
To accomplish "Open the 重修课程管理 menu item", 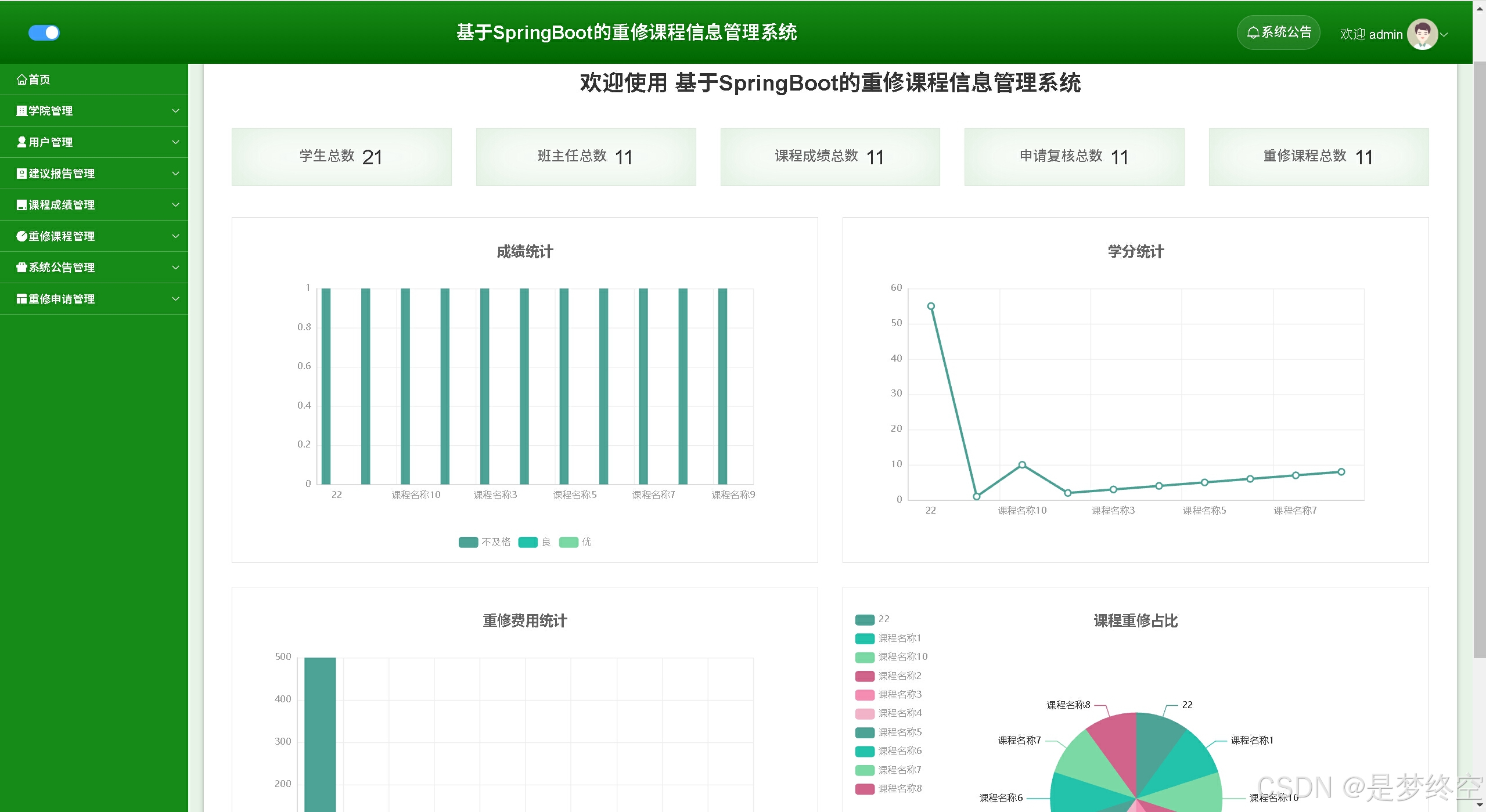I will tap(62, 236).
